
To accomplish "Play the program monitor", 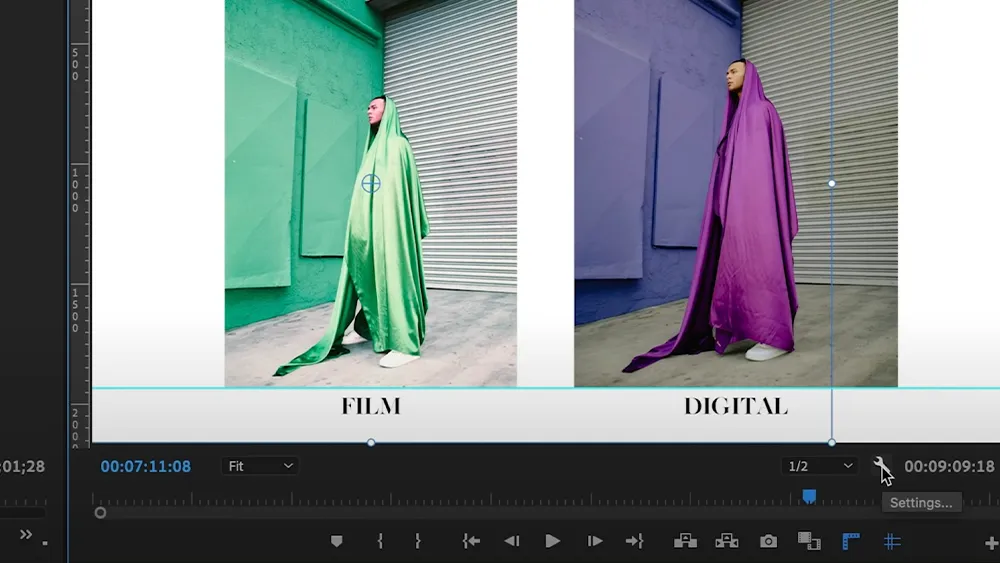I will [x=552, y=541].
